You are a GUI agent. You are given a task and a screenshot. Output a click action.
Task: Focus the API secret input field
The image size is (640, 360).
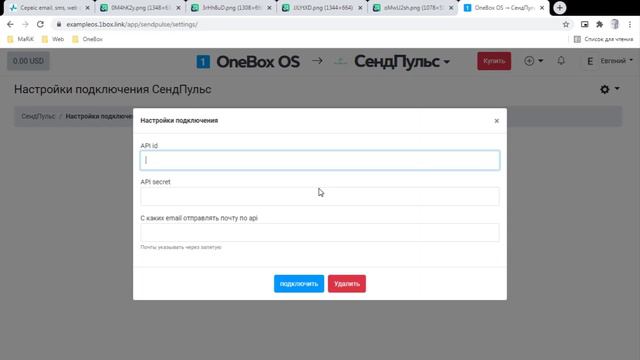click(320, 196)
